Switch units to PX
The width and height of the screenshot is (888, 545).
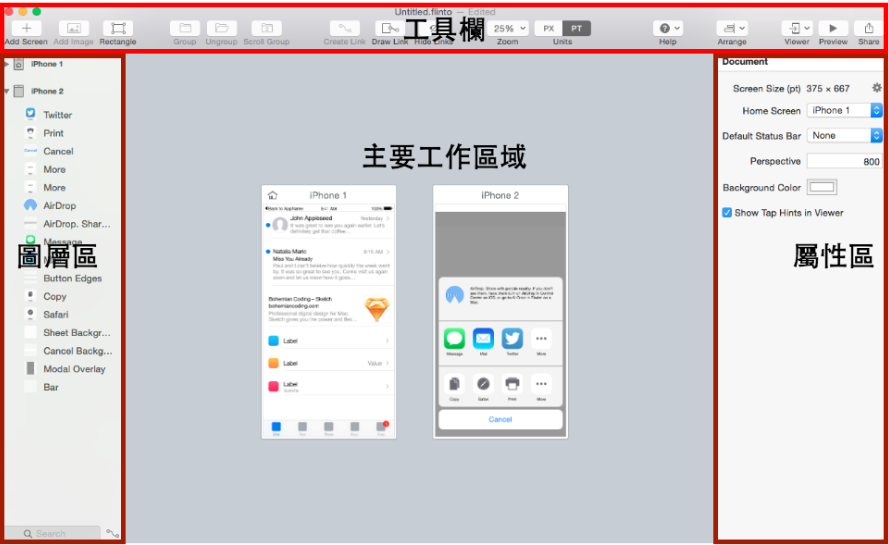click(549, 28)
